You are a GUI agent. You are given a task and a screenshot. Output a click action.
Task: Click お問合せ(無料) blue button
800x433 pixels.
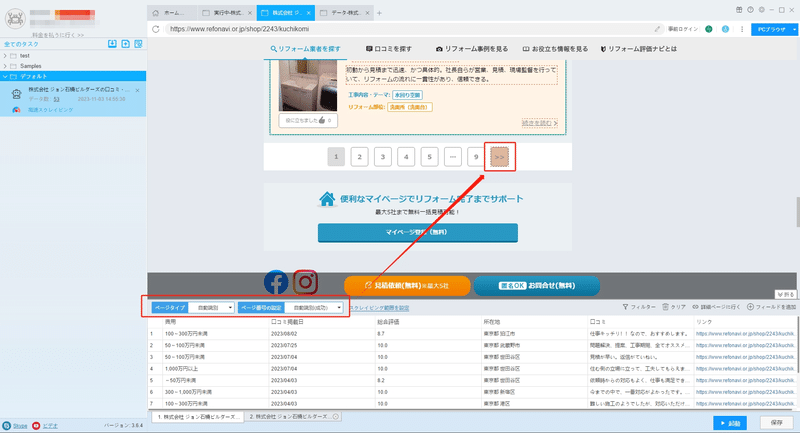(536, 286)
